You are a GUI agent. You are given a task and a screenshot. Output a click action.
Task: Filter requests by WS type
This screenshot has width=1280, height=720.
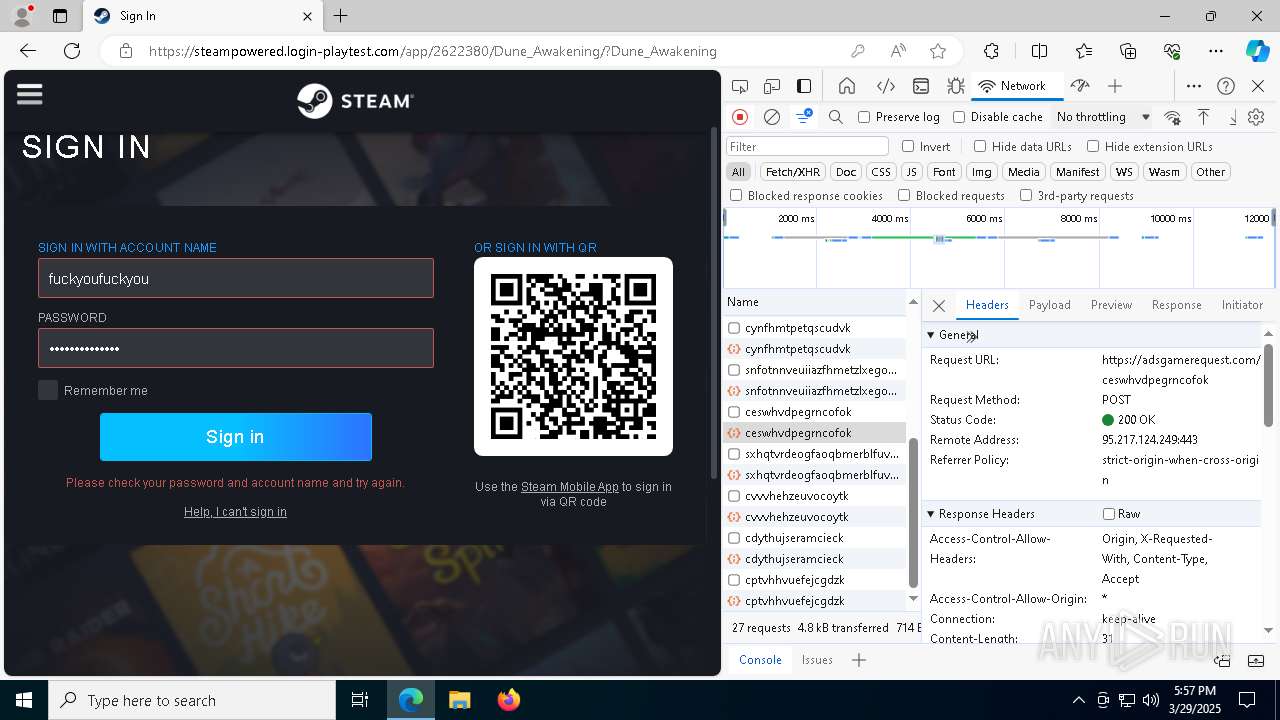[x=1124, y=172]
